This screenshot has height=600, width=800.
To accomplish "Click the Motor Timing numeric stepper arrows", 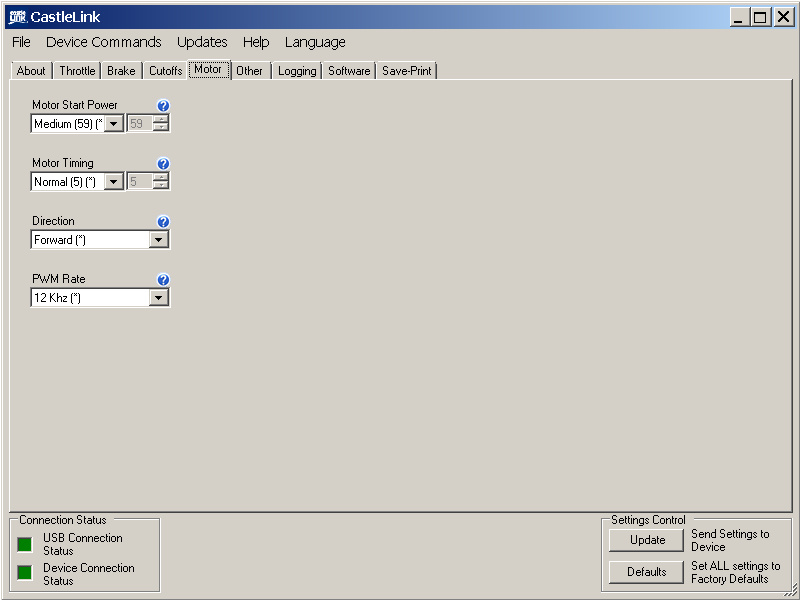I will [161, 182].
